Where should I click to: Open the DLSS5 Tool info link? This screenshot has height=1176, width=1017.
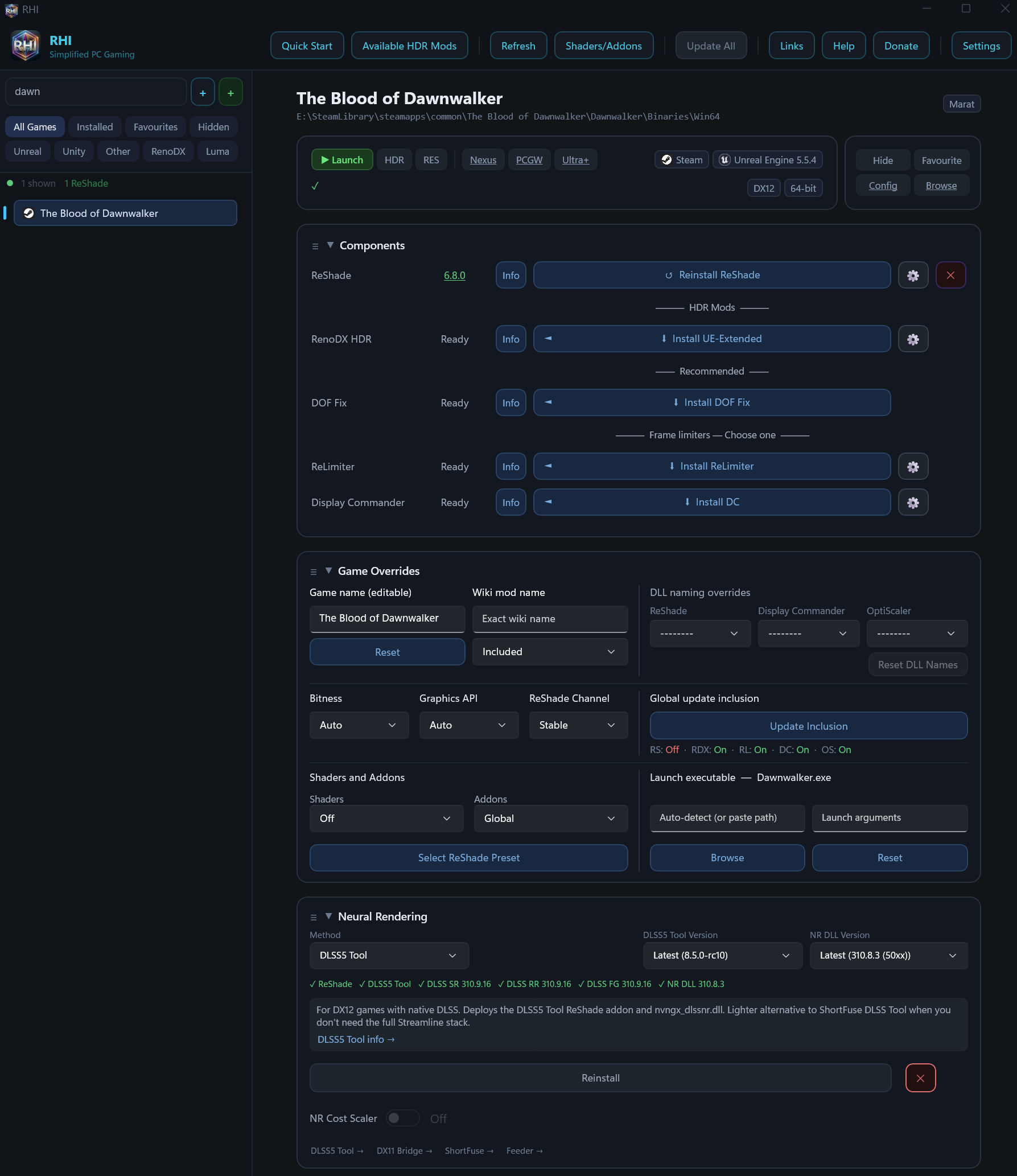(x=356, y=1039)
